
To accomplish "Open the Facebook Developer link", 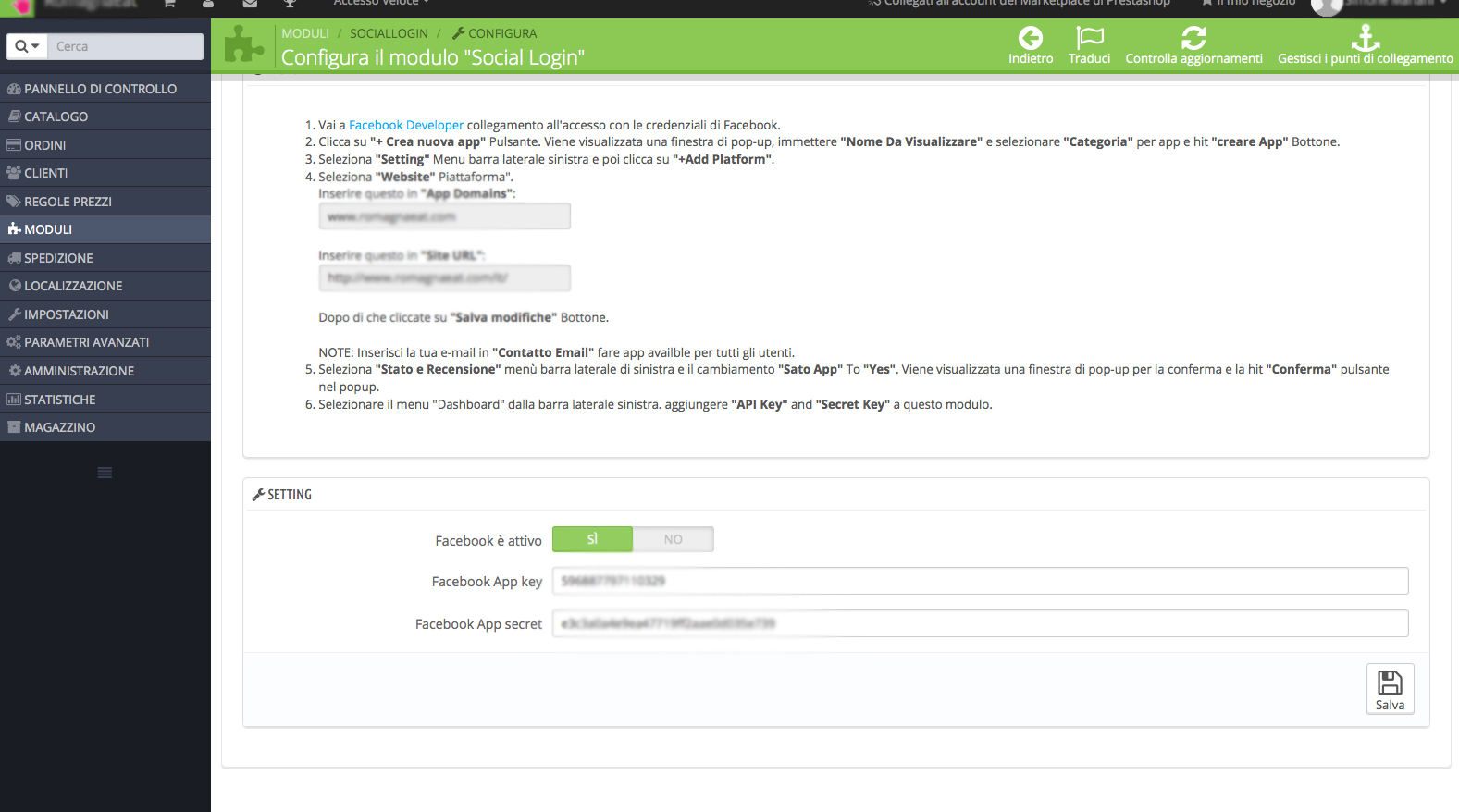I will coord(406,125).
